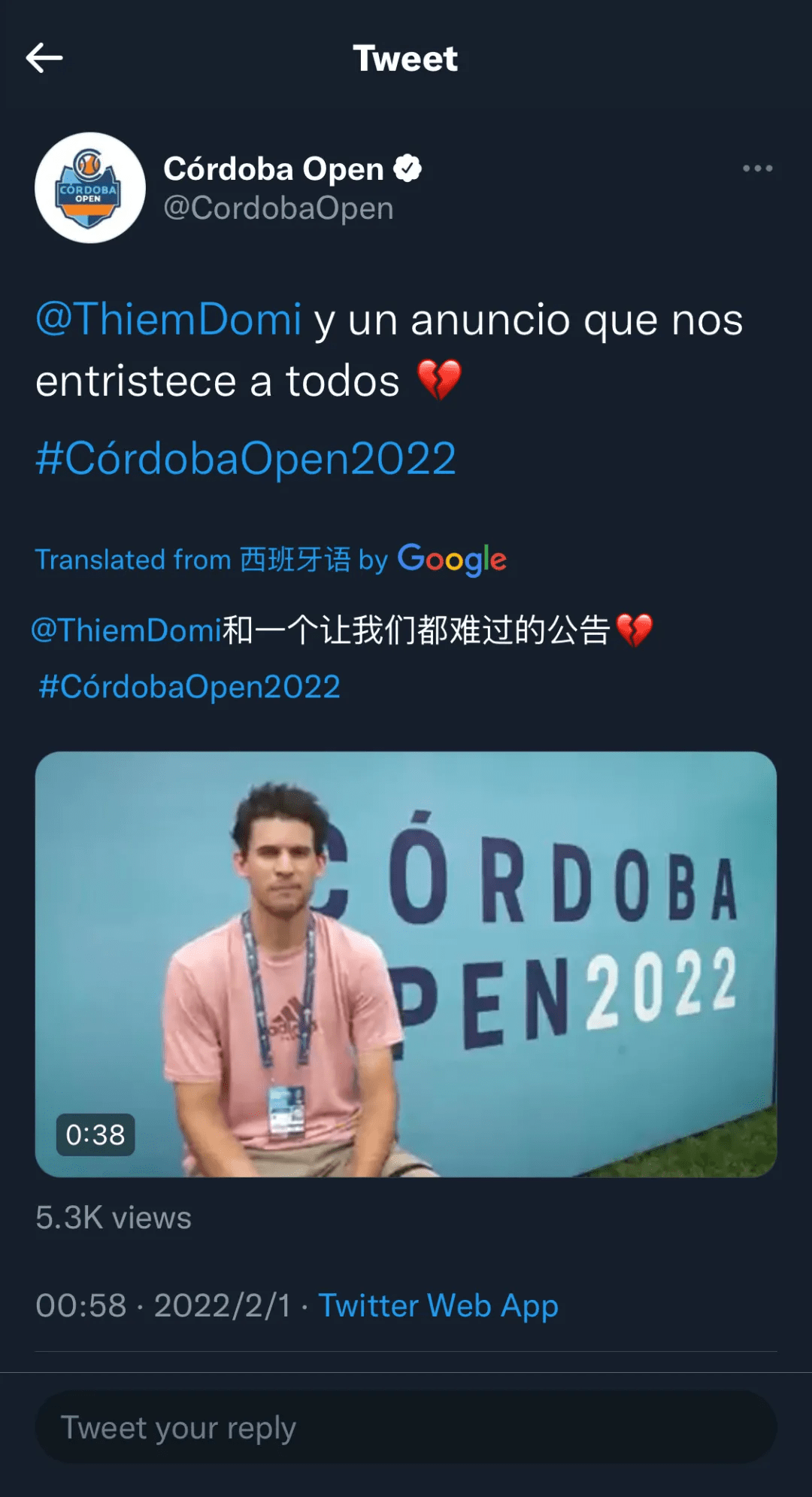The height and width of the screenshot is (1497, 812).
Task: Tap the Google logo in the translation notice
Action: pyautogui.click(x=452, y=560)
